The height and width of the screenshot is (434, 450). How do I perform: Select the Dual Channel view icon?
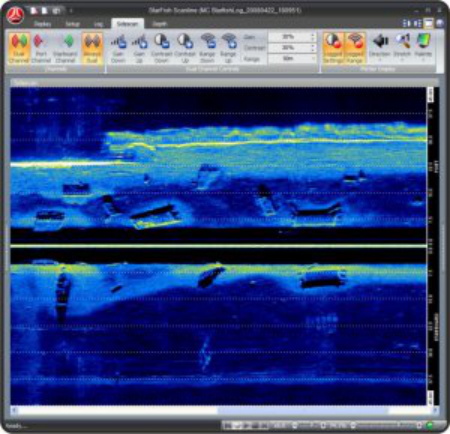point(19,48)
